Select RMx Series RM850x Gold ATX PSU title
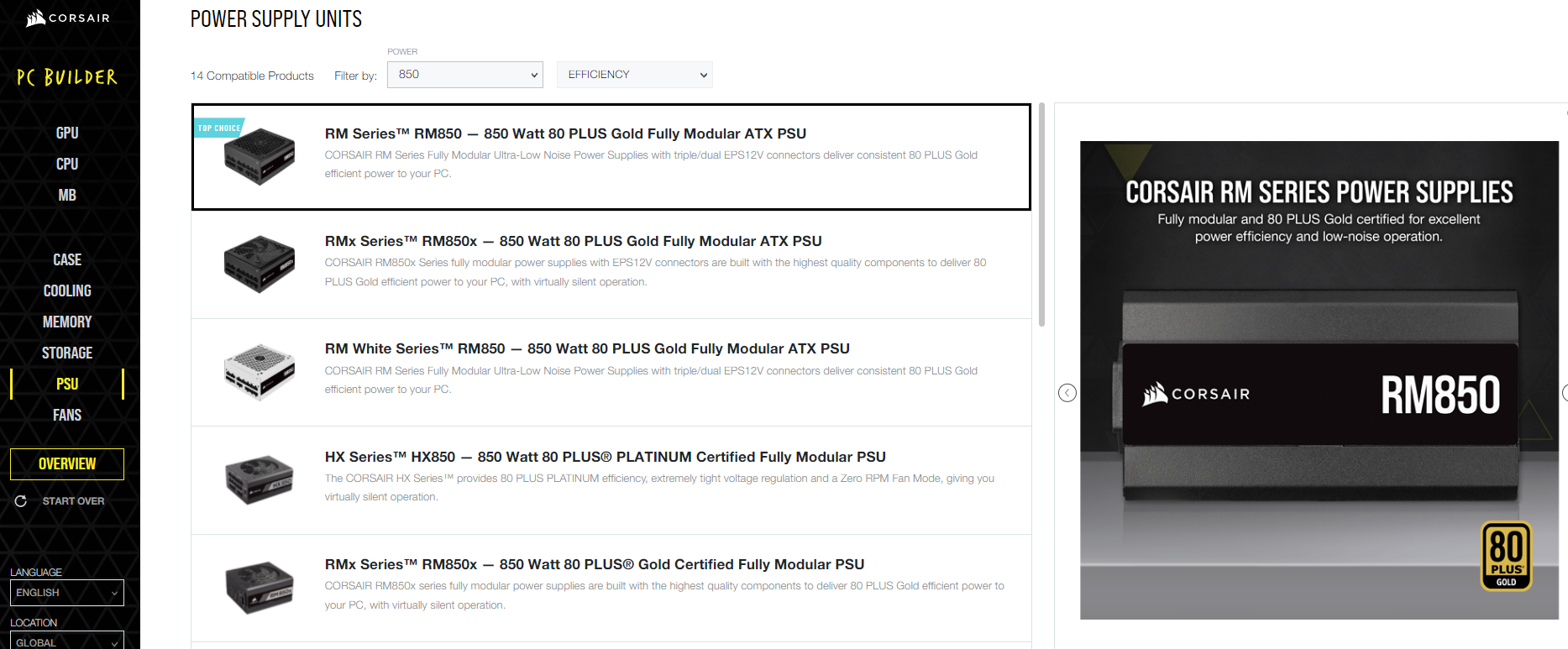Screen dimensions: 1568x649 pyautogui.click(x=573, y=241)
